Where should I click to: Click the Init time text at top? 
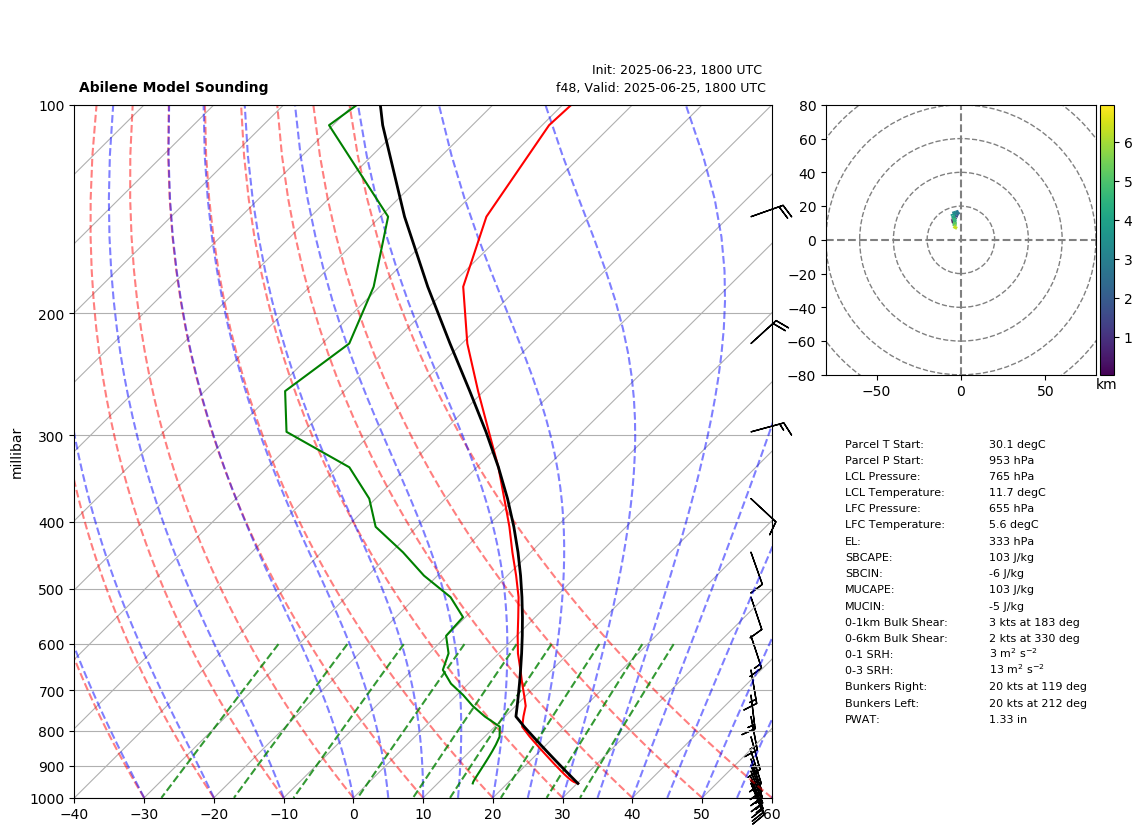(x=677, y=70)
